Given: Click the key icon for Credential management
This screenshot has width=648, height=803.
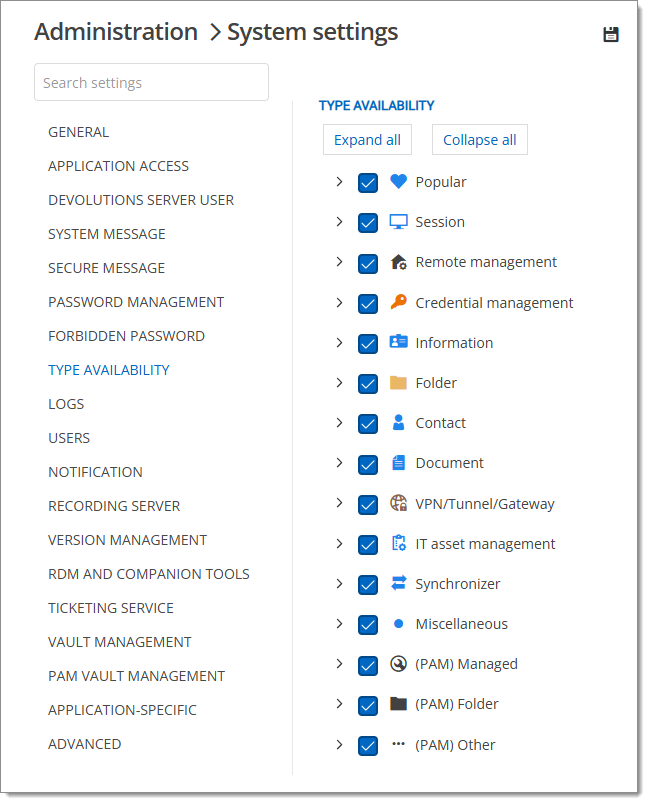Looking at the screenshot, I should click(x=398, y=302).
